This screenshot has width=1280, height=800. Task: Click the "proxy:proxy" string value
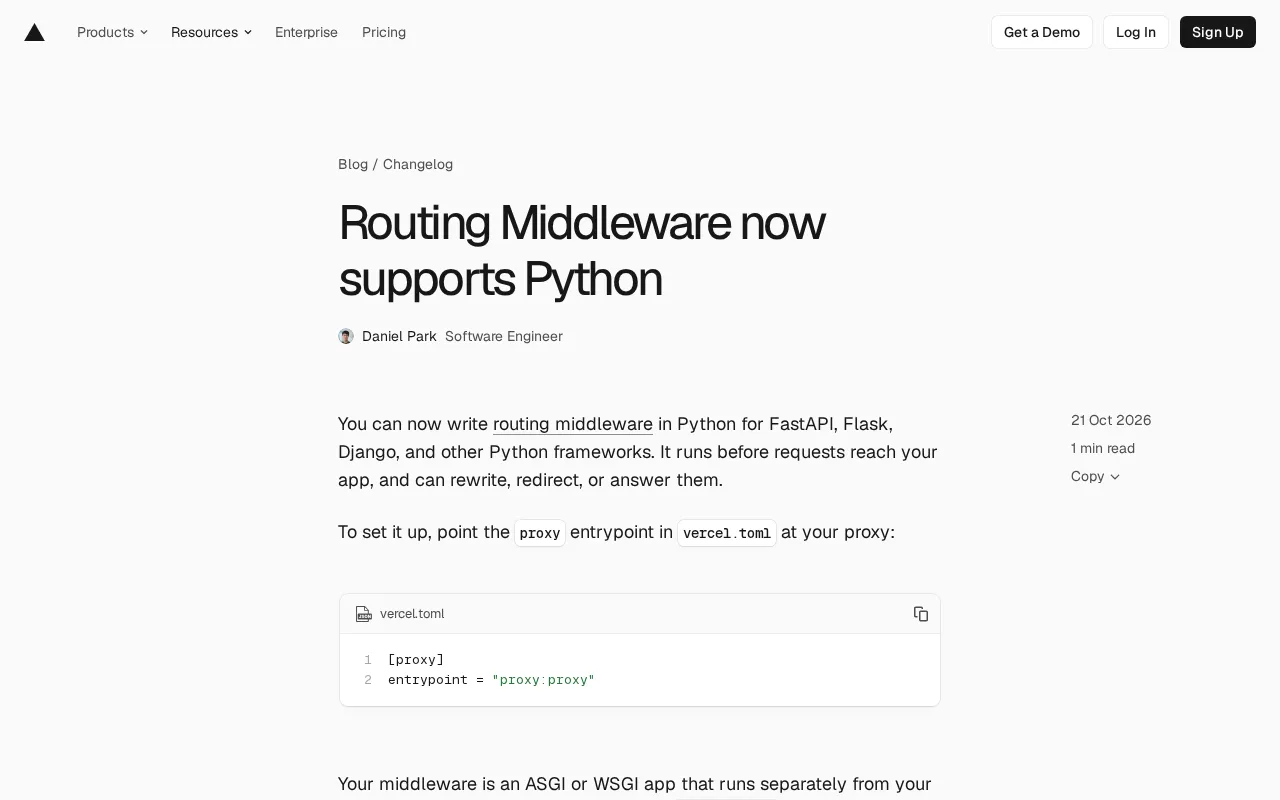[543, 680]
